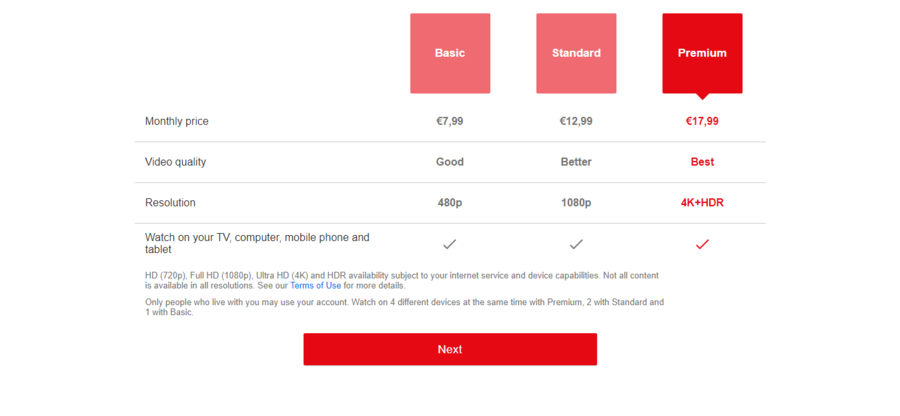
Task: Open the Terms of Use link
Action: pos(315,286)
